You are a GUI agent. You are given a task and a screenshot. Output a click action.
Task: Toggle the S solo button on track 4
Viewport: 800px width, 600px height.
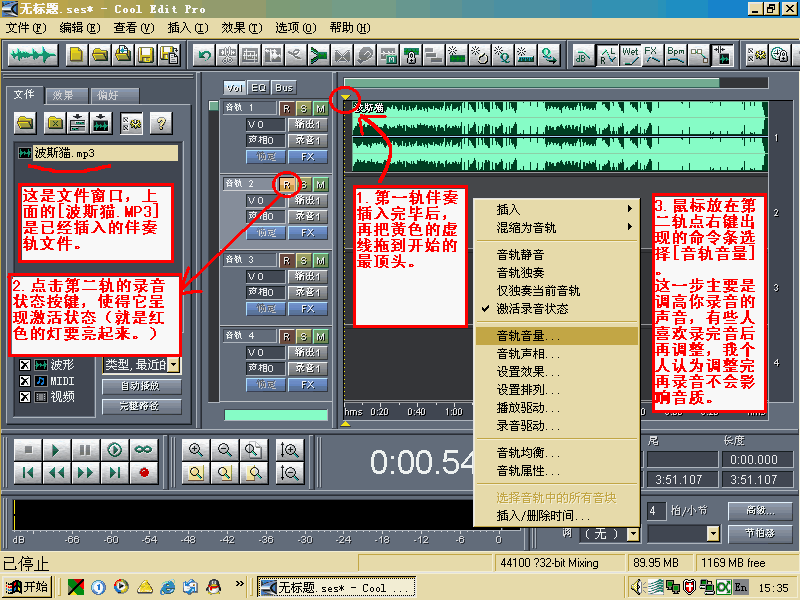304,337
